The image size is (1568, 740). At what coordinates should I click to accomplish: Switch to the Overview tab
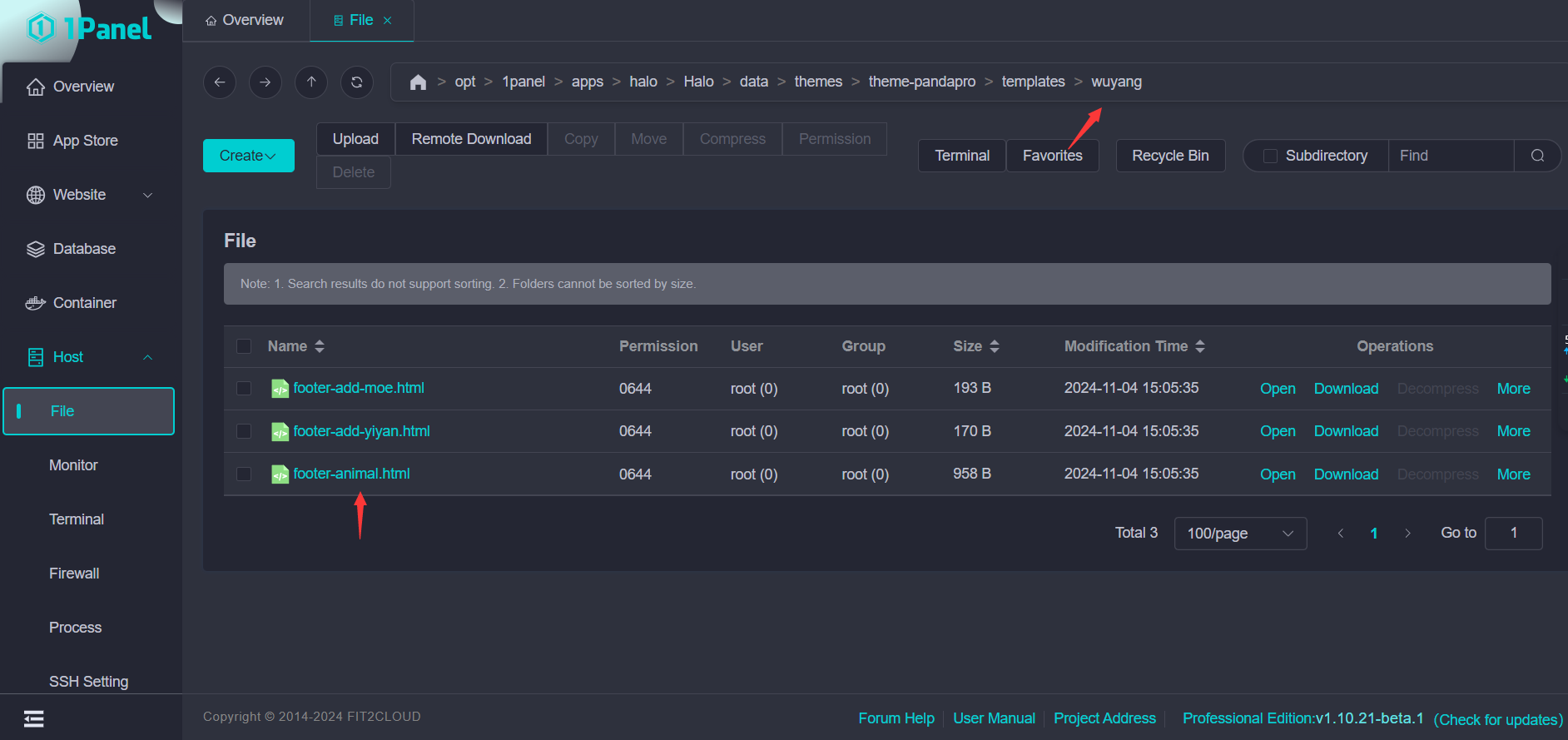(245, 20)
